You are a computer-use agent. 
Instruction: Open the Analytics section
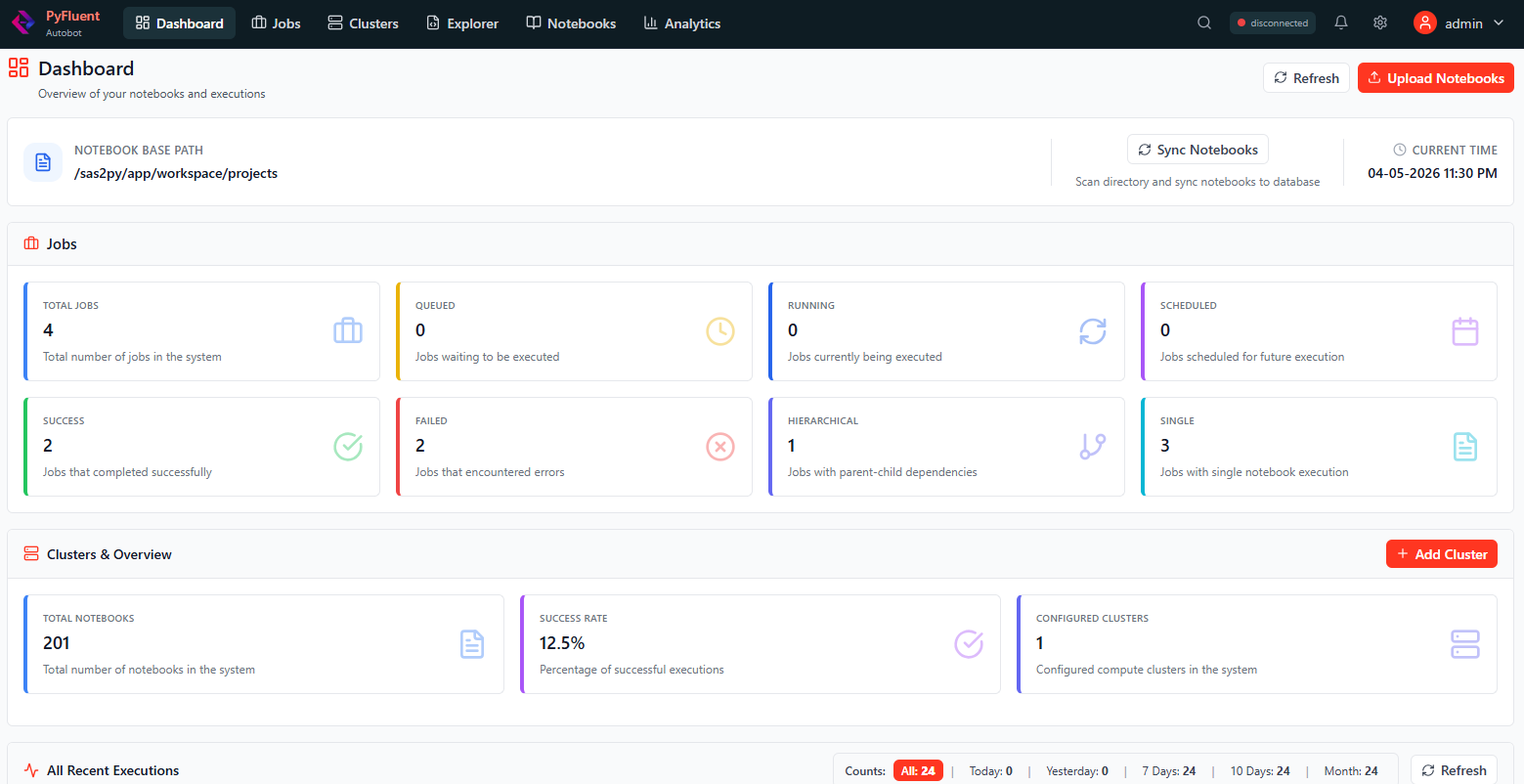tap(681, 22)
